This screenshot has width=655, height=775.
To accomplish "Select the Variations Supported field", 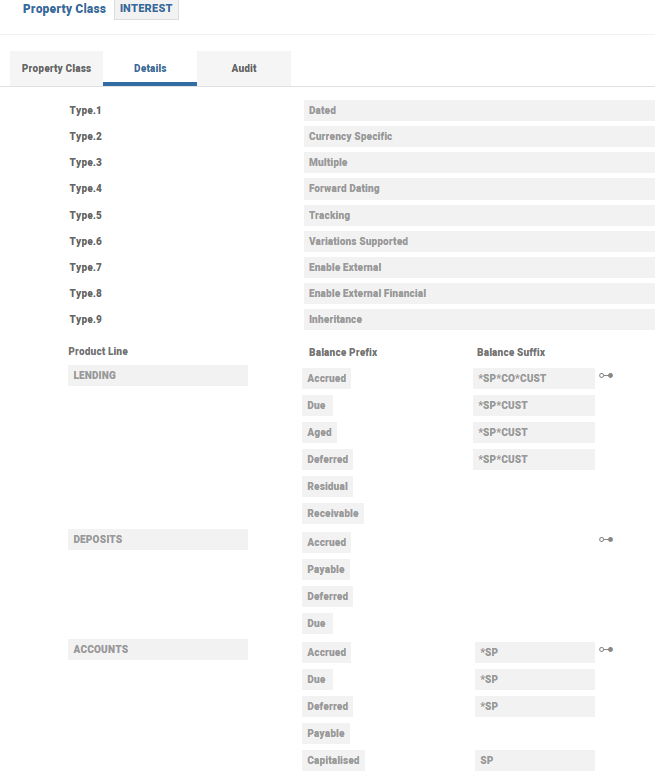I will (478, 242).
